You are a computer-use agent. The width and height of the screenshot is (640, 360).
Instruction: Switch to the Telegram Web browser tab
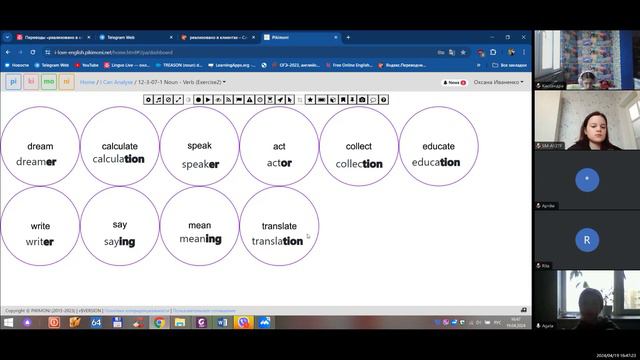pyautogui.click(x=135, y=37)
